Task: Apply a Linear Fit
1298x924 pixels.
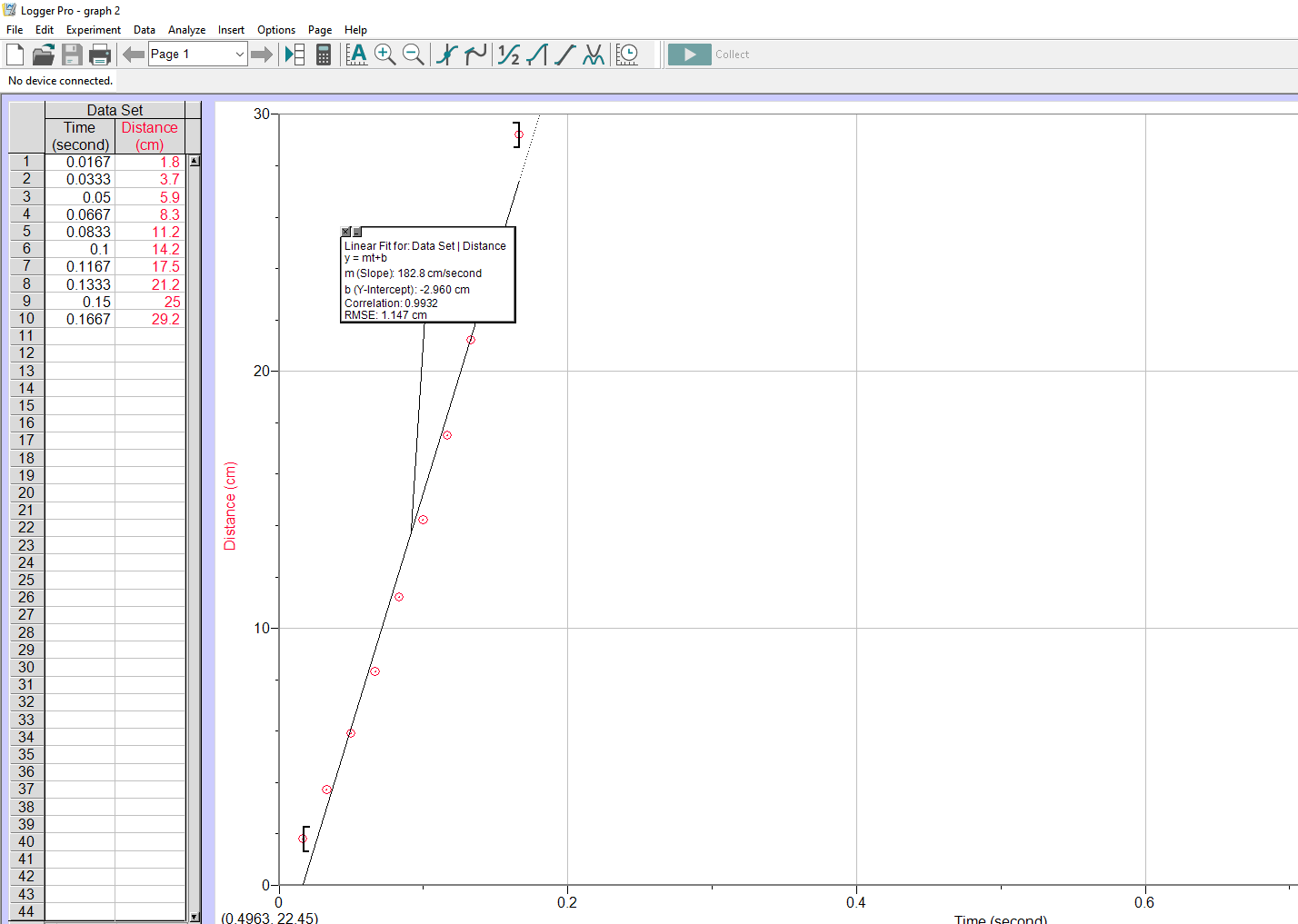Action: 565,55
